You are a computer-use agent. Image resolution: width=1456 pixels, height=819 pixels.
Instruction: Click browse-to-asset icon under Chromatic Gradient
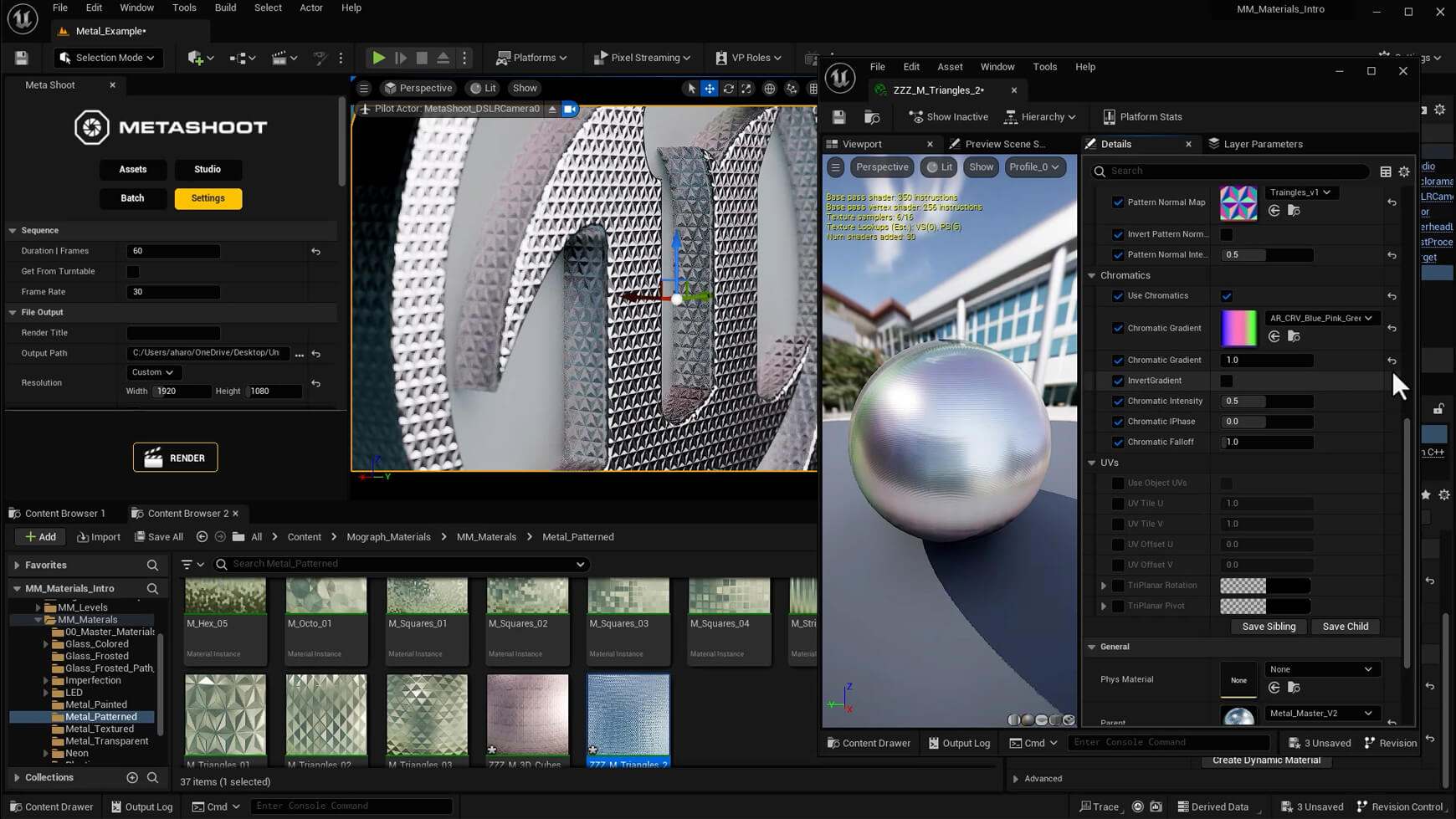[1294, 336]
